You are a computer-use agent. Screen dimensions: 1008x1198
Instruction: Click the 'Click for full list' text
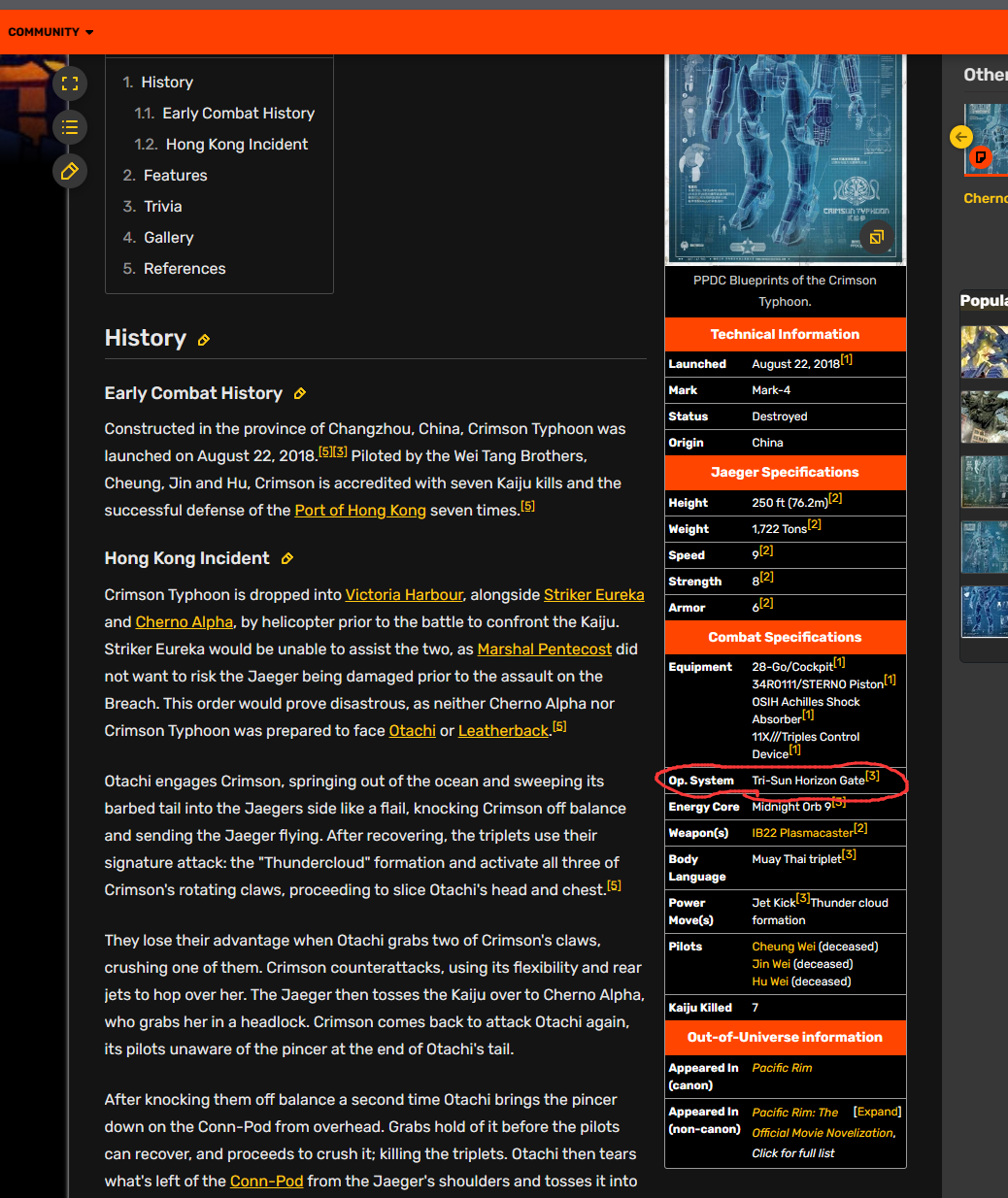click(x=793, y=1153)
